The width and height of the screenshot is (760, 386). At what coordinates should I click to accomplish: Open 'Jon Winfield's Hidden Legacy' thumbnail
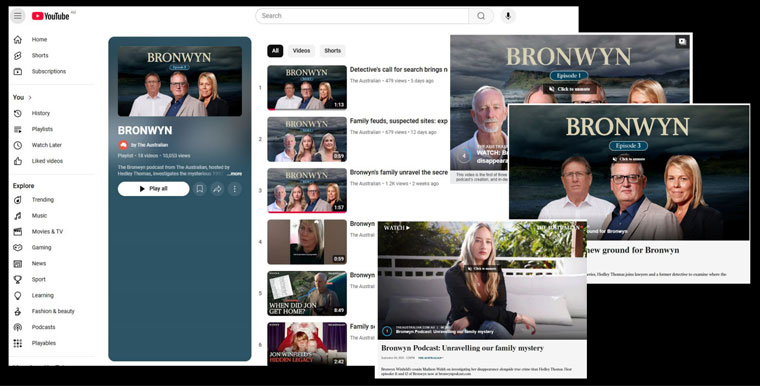pyautogui.click(x=307, y=343)
